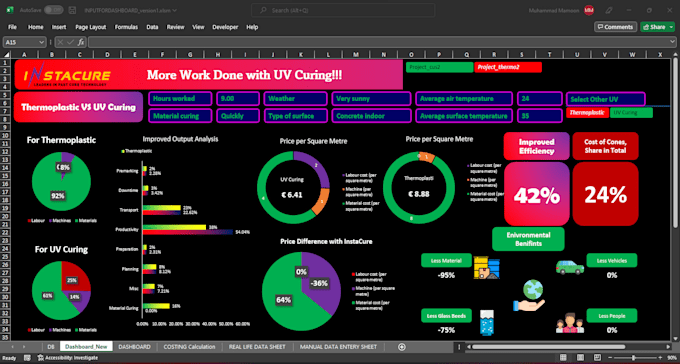
Task: Switch to the DB sheet tab
Action: pos(51,347)
